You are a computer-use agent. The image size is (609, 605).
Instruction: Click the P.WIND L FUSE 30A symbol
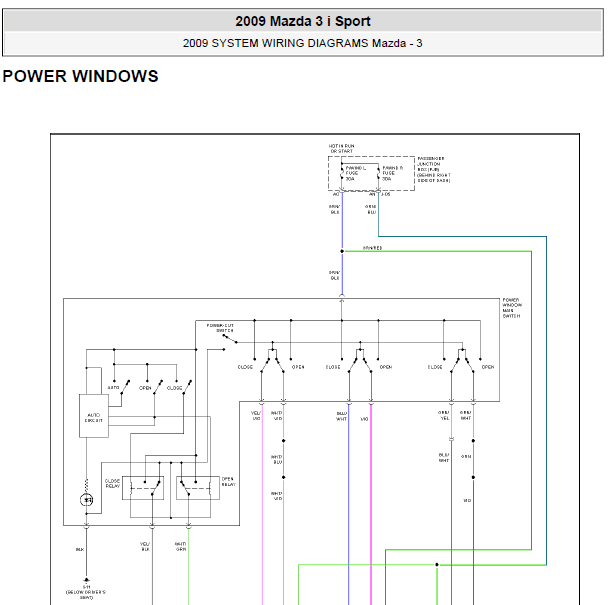342,174
